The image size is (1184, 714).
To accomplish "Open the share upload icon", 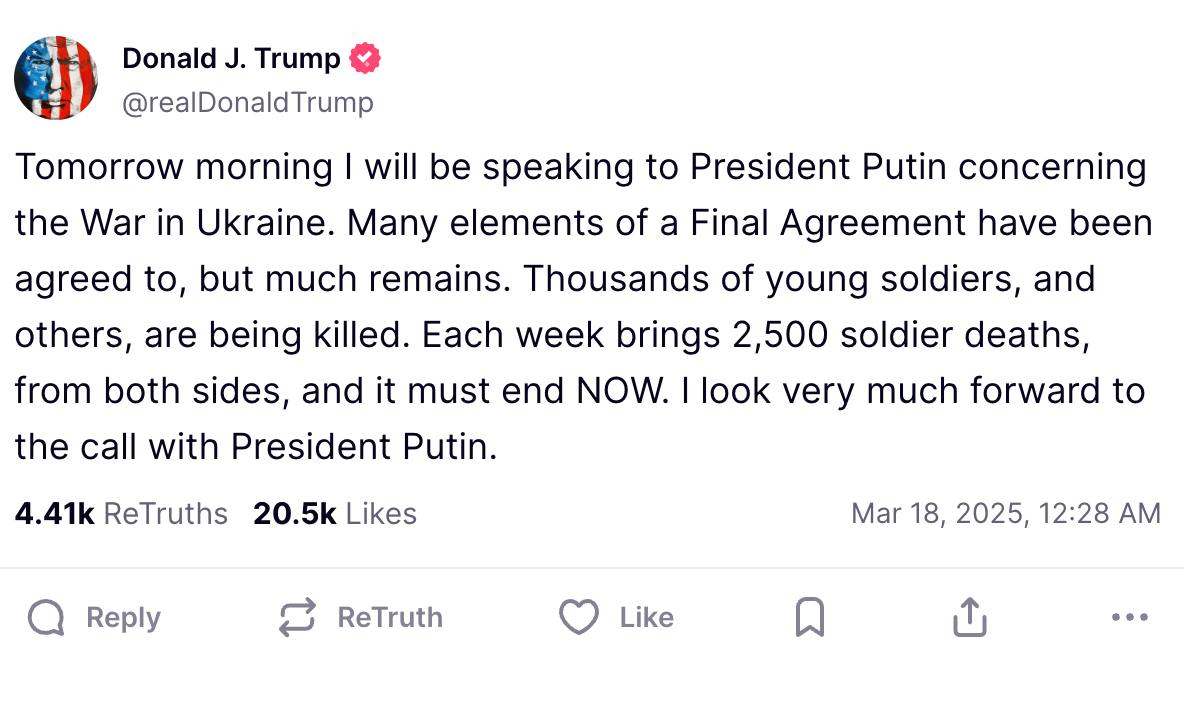I will [x=968, y=618].
